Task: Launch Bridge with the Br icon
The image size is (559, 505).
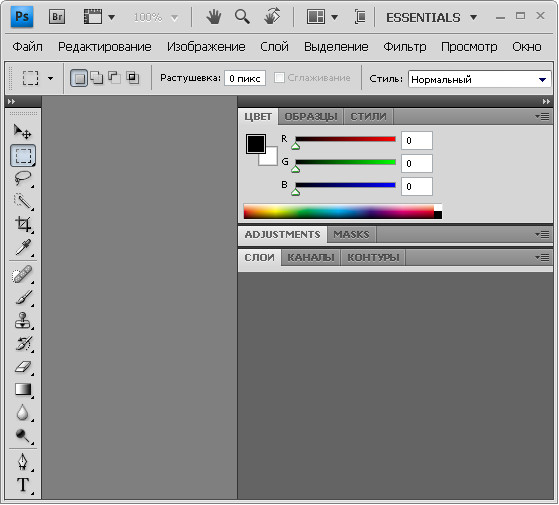Action: click(x=57, y=17)
